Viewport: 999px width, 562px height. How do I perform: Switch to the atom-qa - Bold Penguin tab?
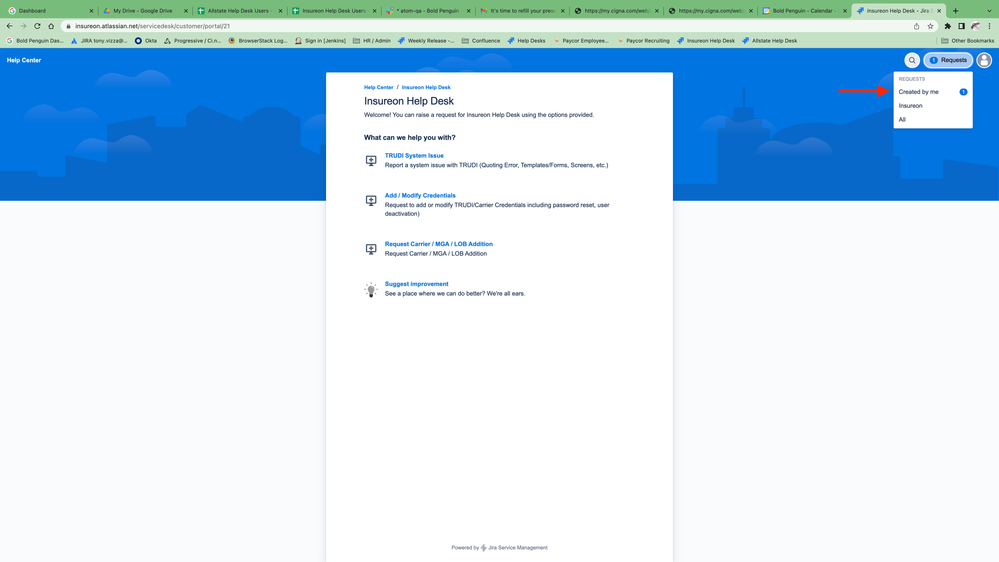click(427, 11)
